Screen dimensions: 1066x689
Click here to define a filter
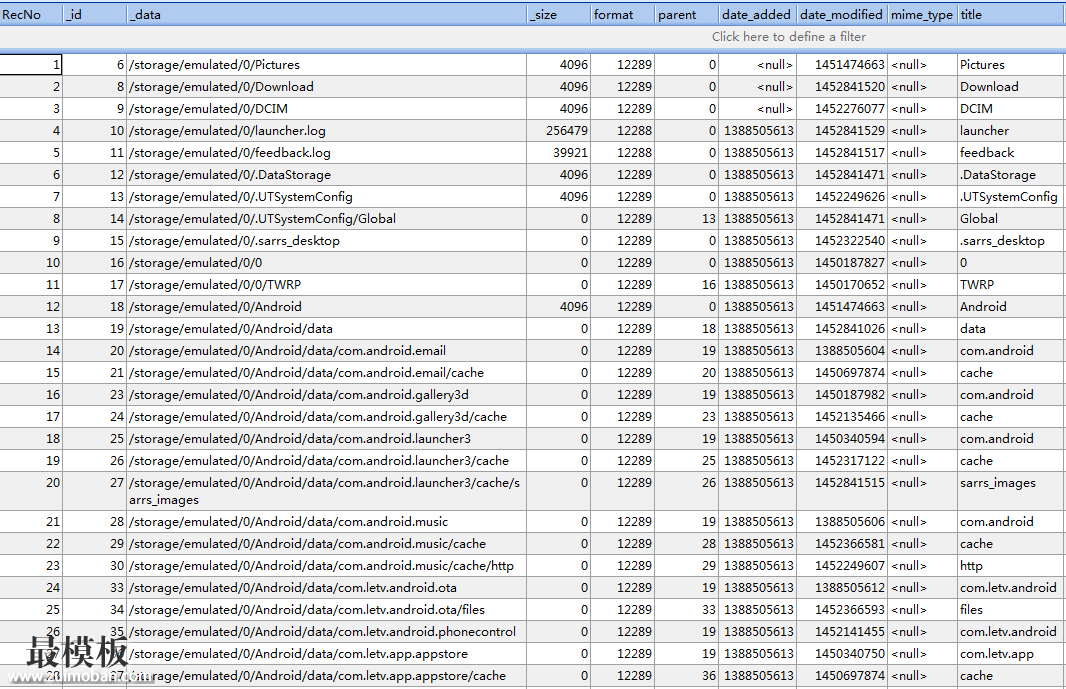(789, 37)
